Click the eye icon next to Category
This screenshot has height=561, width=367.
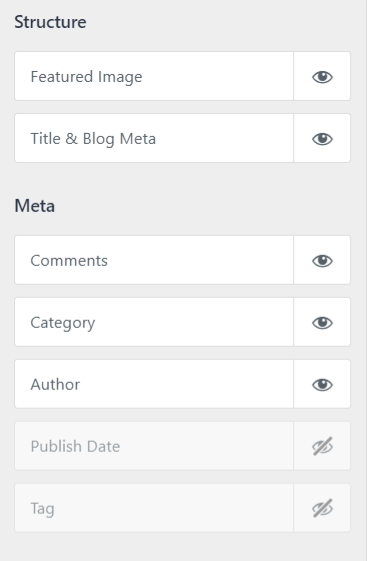click(x=322, y=323)
